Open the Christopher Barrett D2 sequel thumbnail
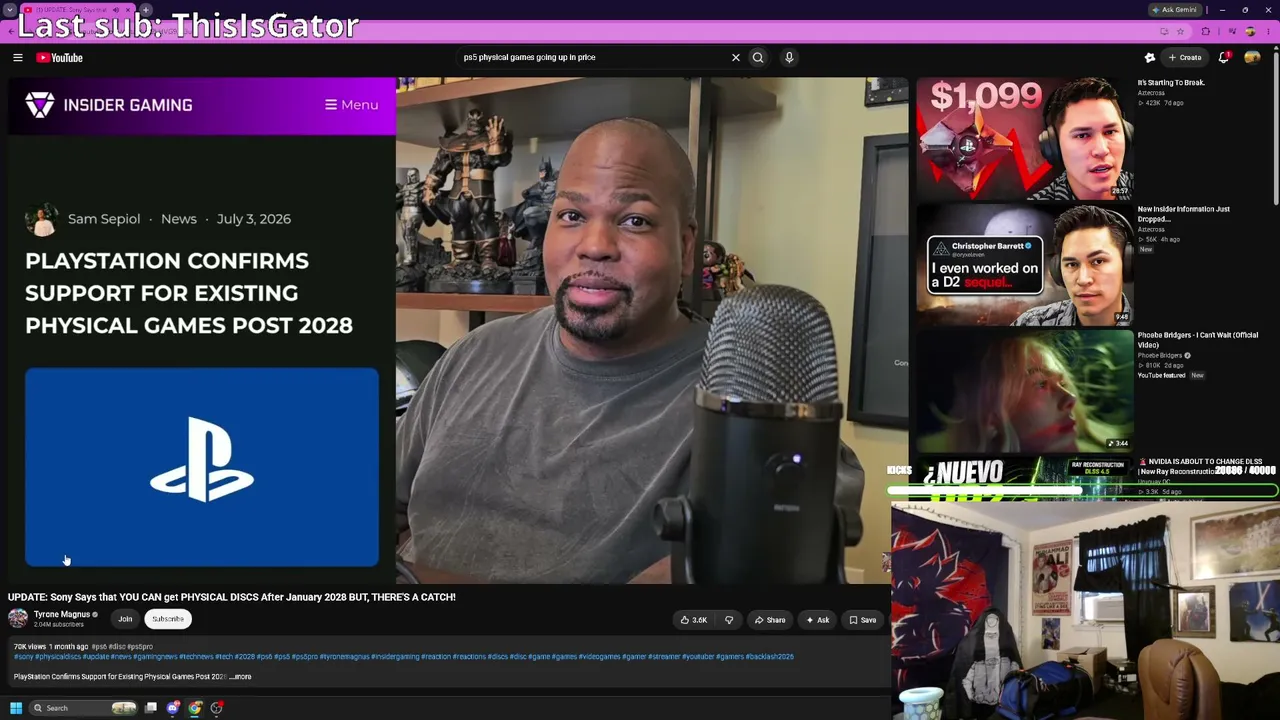The height and width of the screenshot is (720, 1280). click(x=1024, y=265)
